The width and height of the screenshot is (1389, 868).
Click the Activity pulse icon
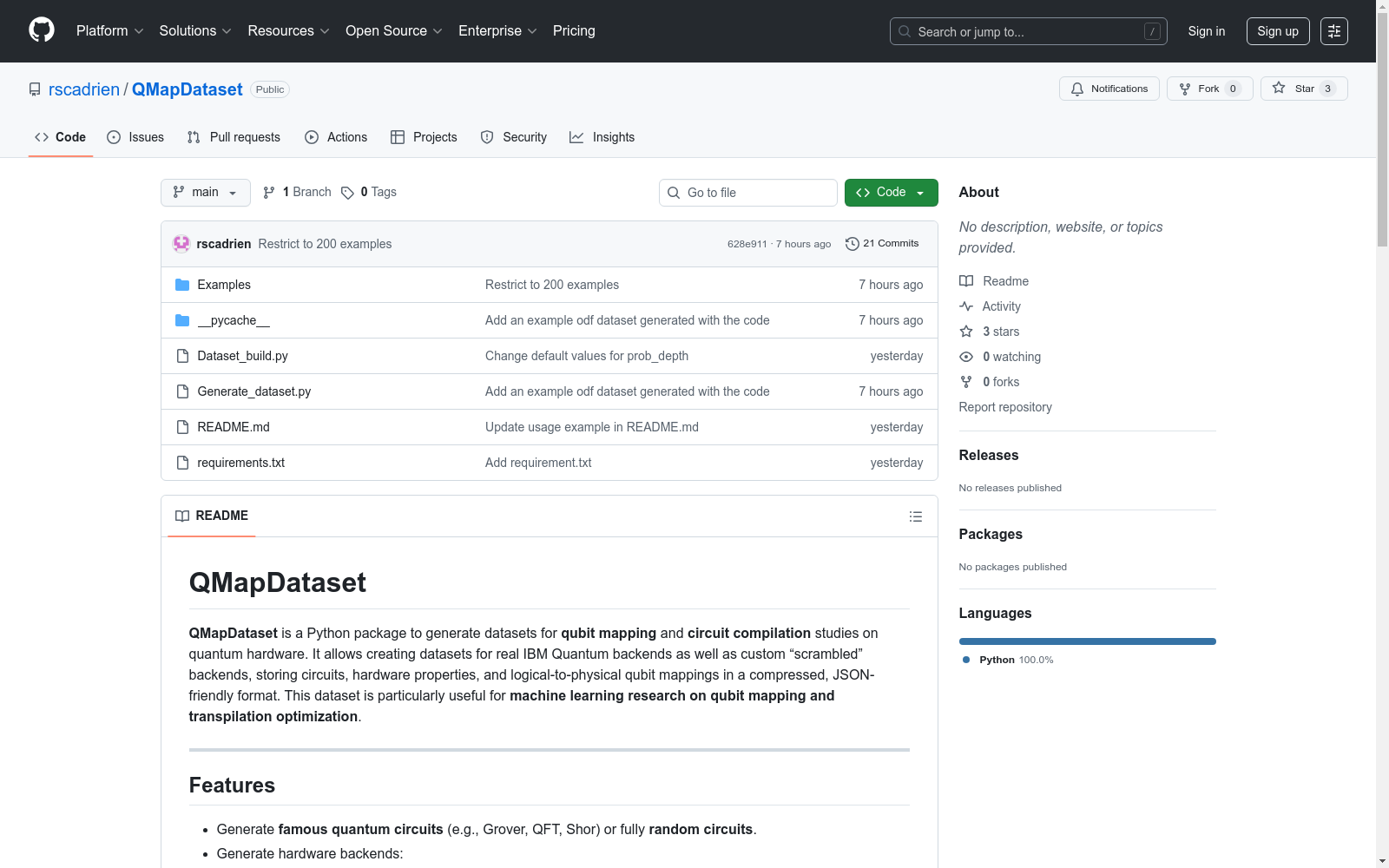click(x=966, y=306)
